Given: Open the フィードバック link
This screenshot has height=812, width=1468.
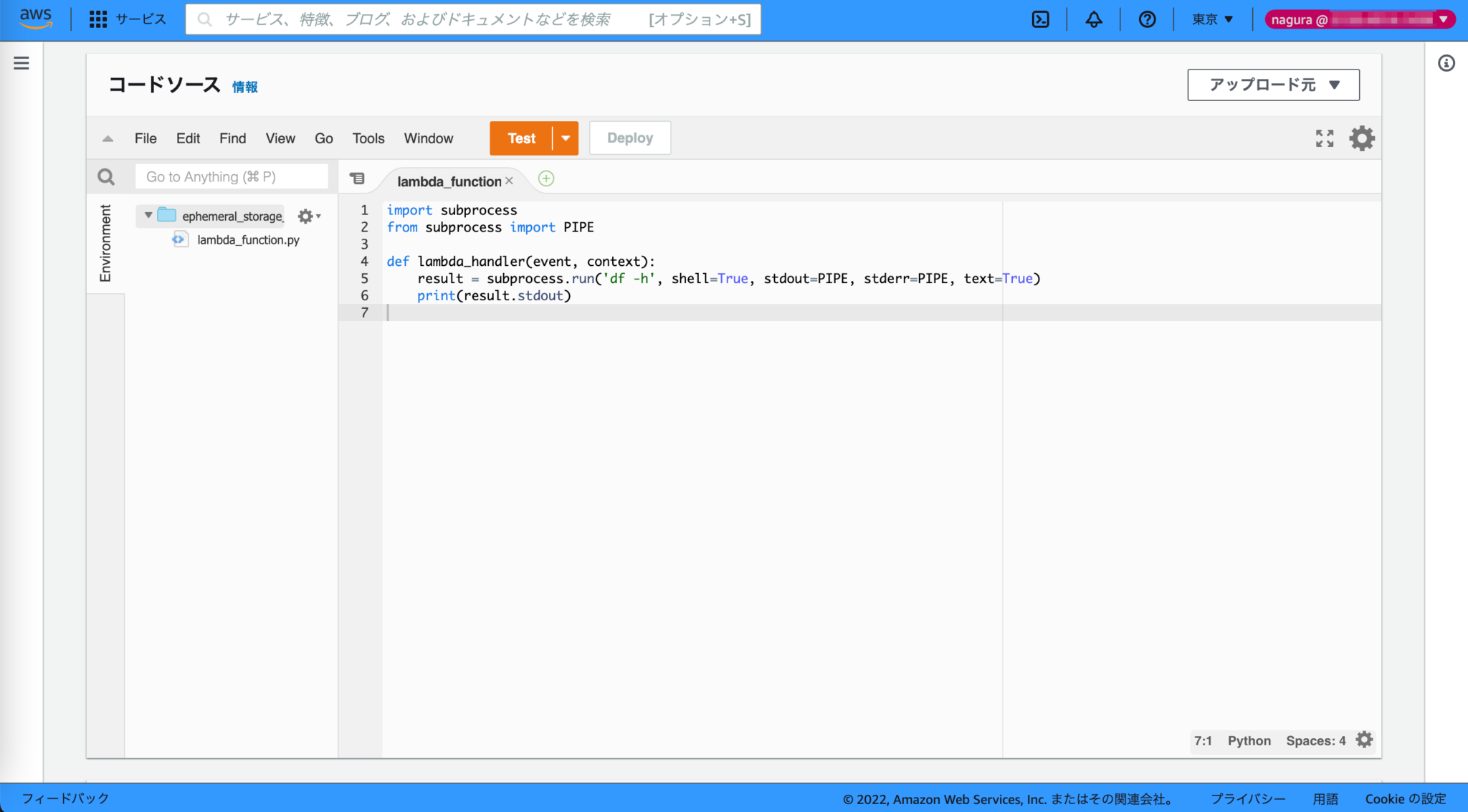Looking at the screenshot, I should coord(65,798).
